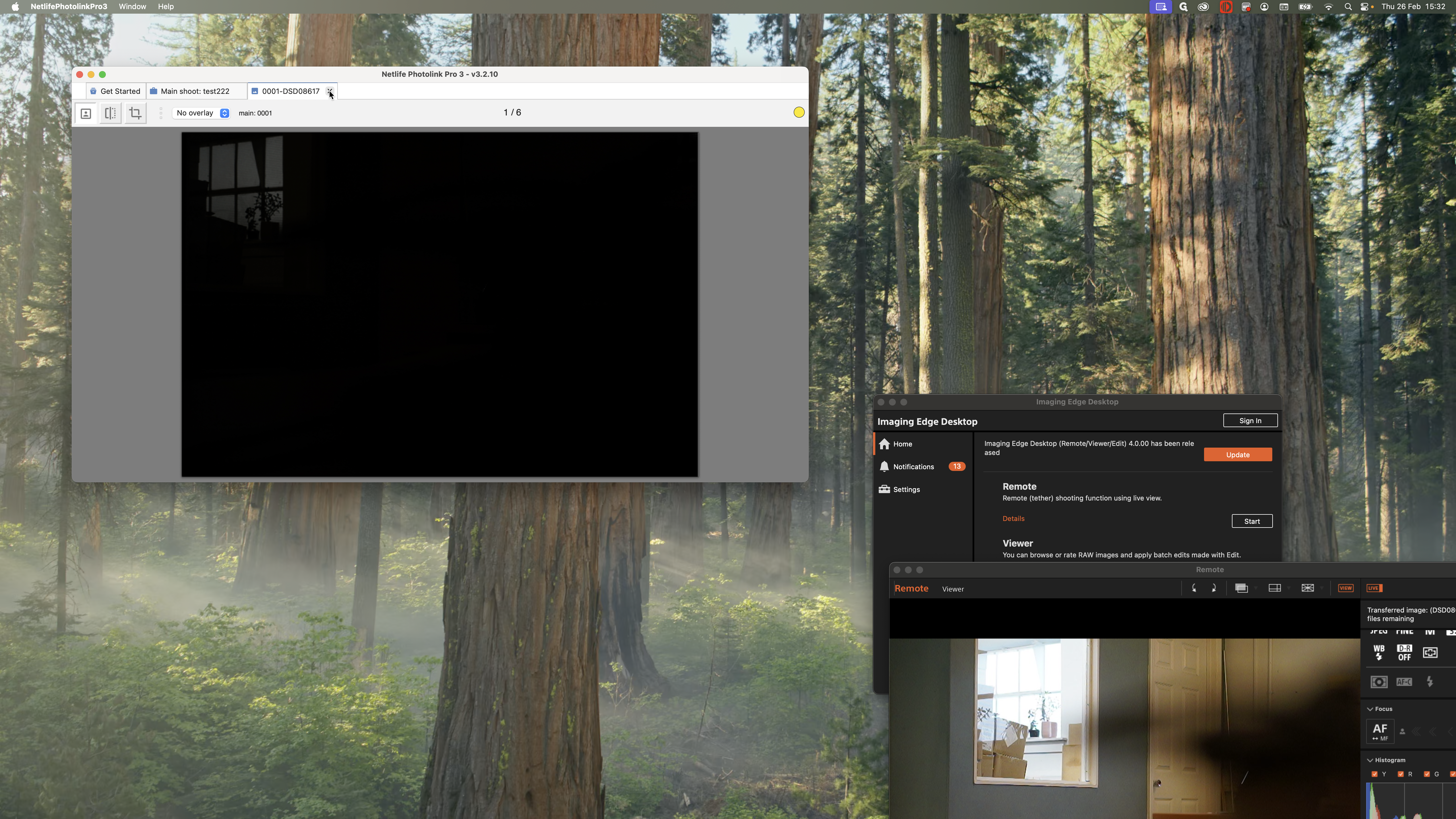Click the split compare view icon

110,113
